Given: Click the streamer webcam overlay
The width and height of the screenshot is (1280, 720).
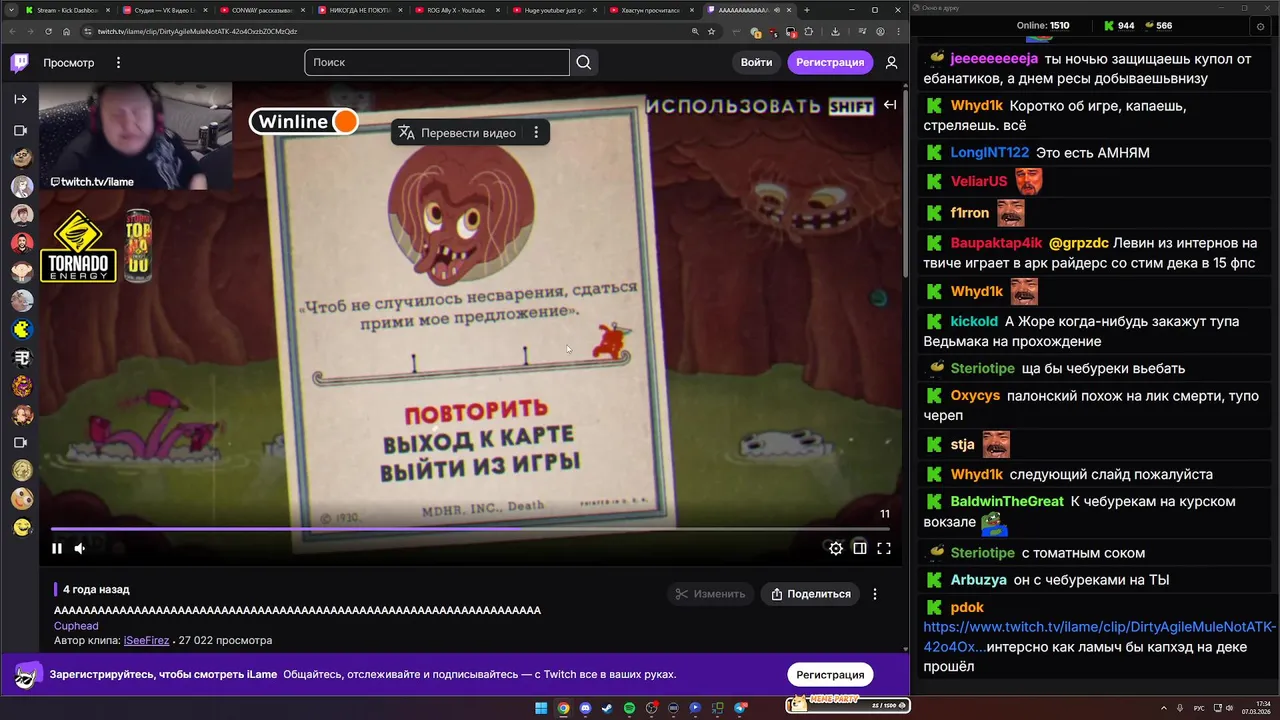Looking at the screenshot, I should pyautogui.click(x=135, y=136).
